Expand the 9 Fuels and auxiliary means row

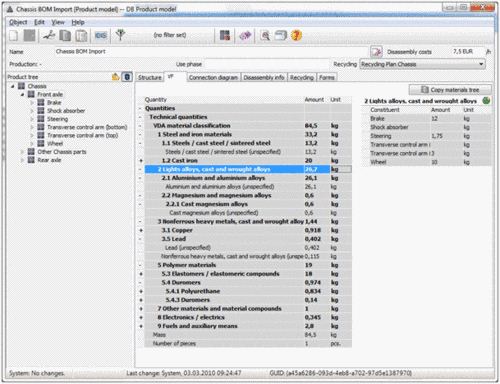141,326
